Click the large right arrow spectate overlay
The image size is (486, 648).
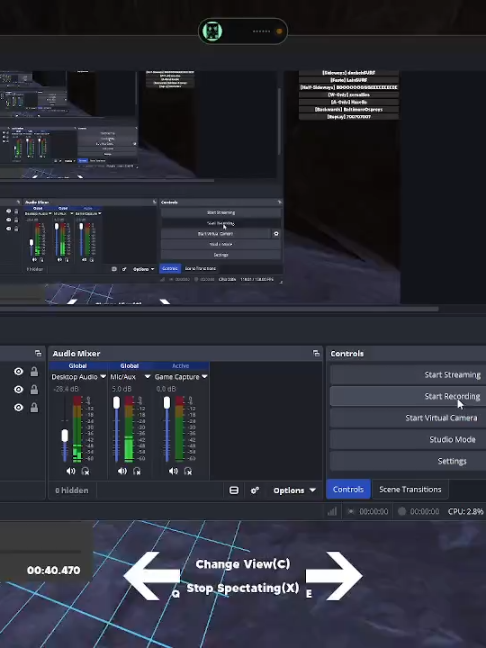coord(334,575)
